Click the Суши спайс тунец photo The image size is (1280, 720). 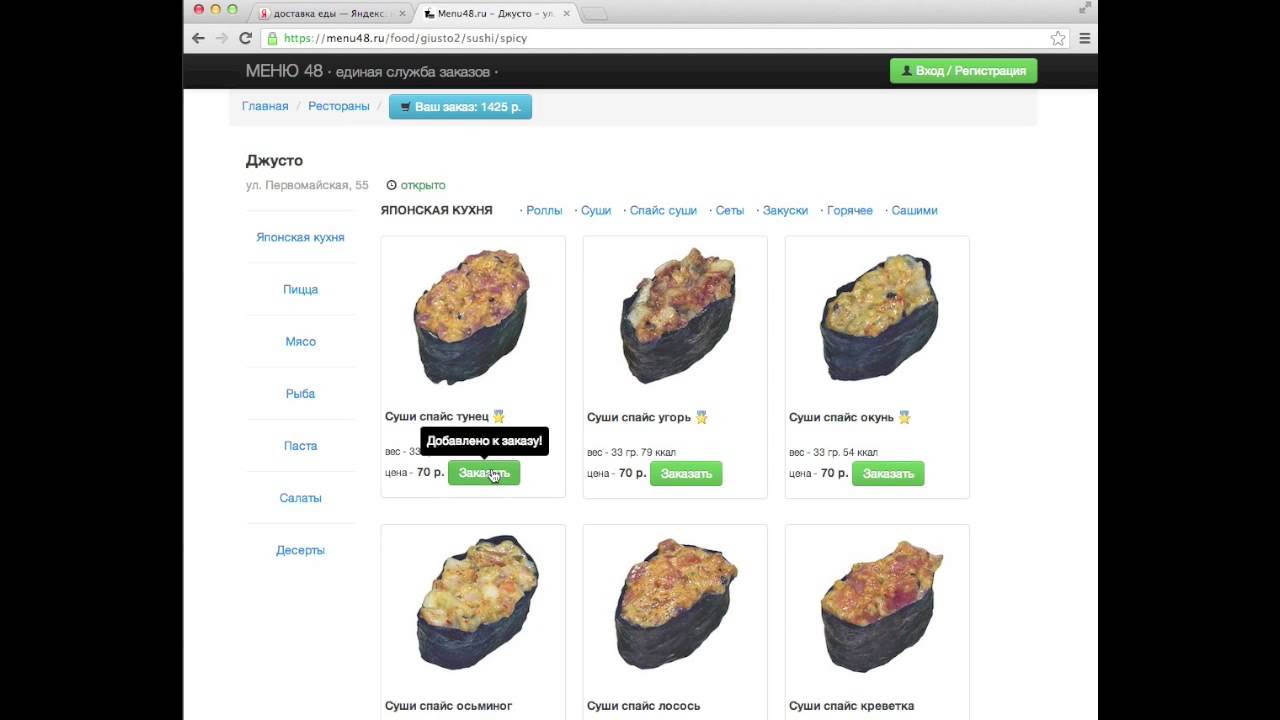click(472, 317)
